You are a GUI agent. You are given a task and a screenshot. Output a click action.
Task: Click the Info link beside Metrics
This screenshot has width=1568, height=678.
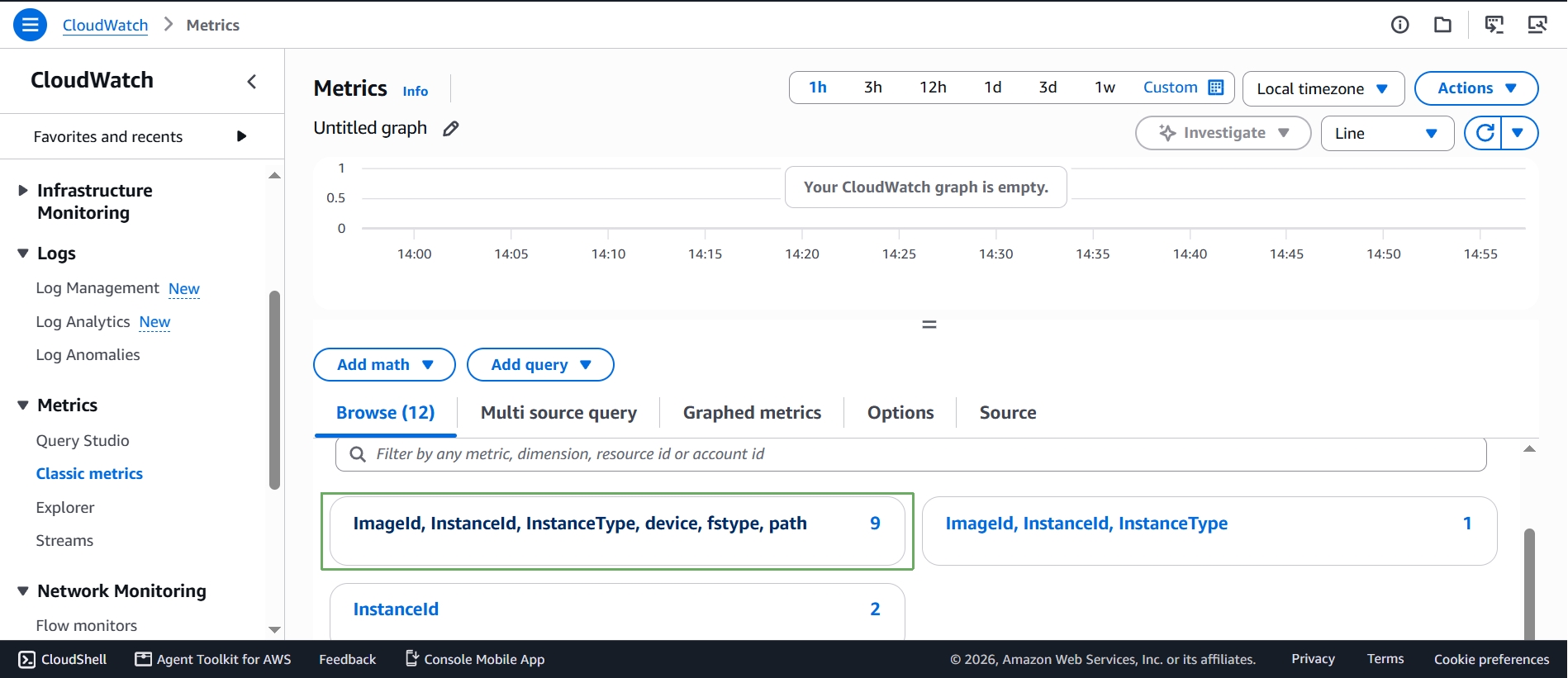pos(416,91)
